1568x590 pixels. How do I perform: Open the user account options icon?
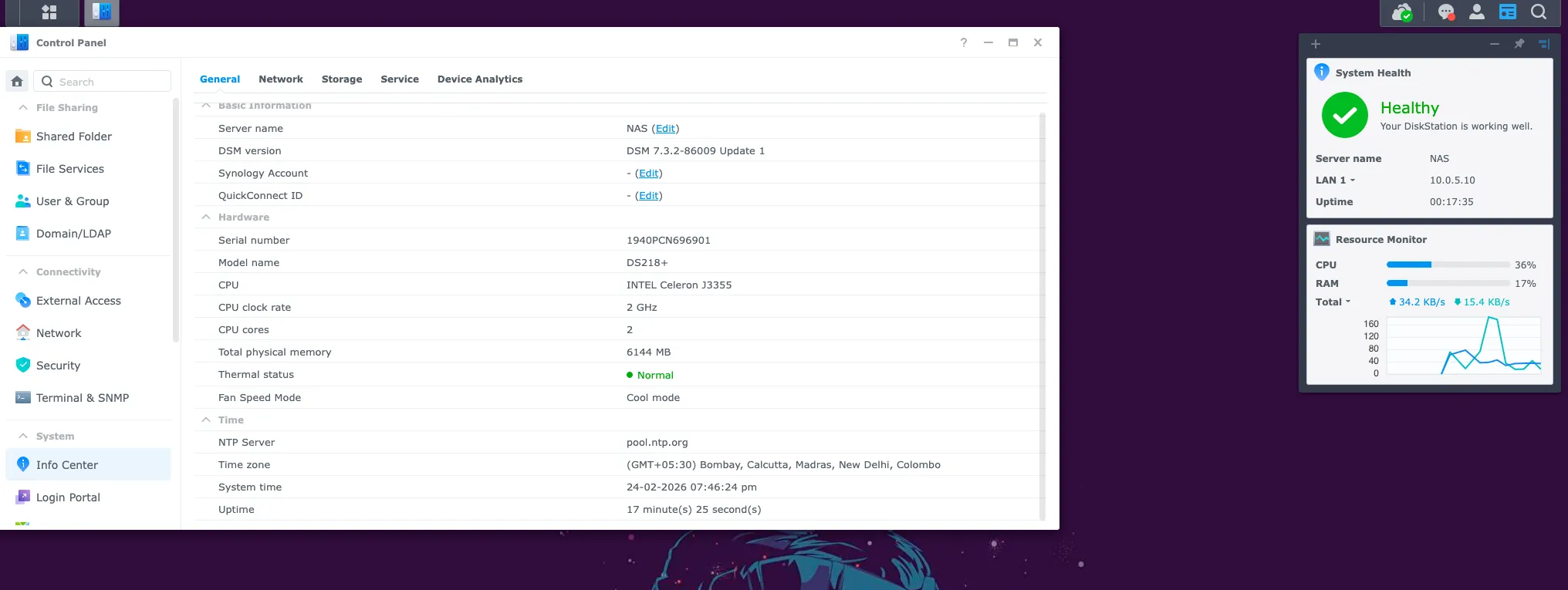1476,12
